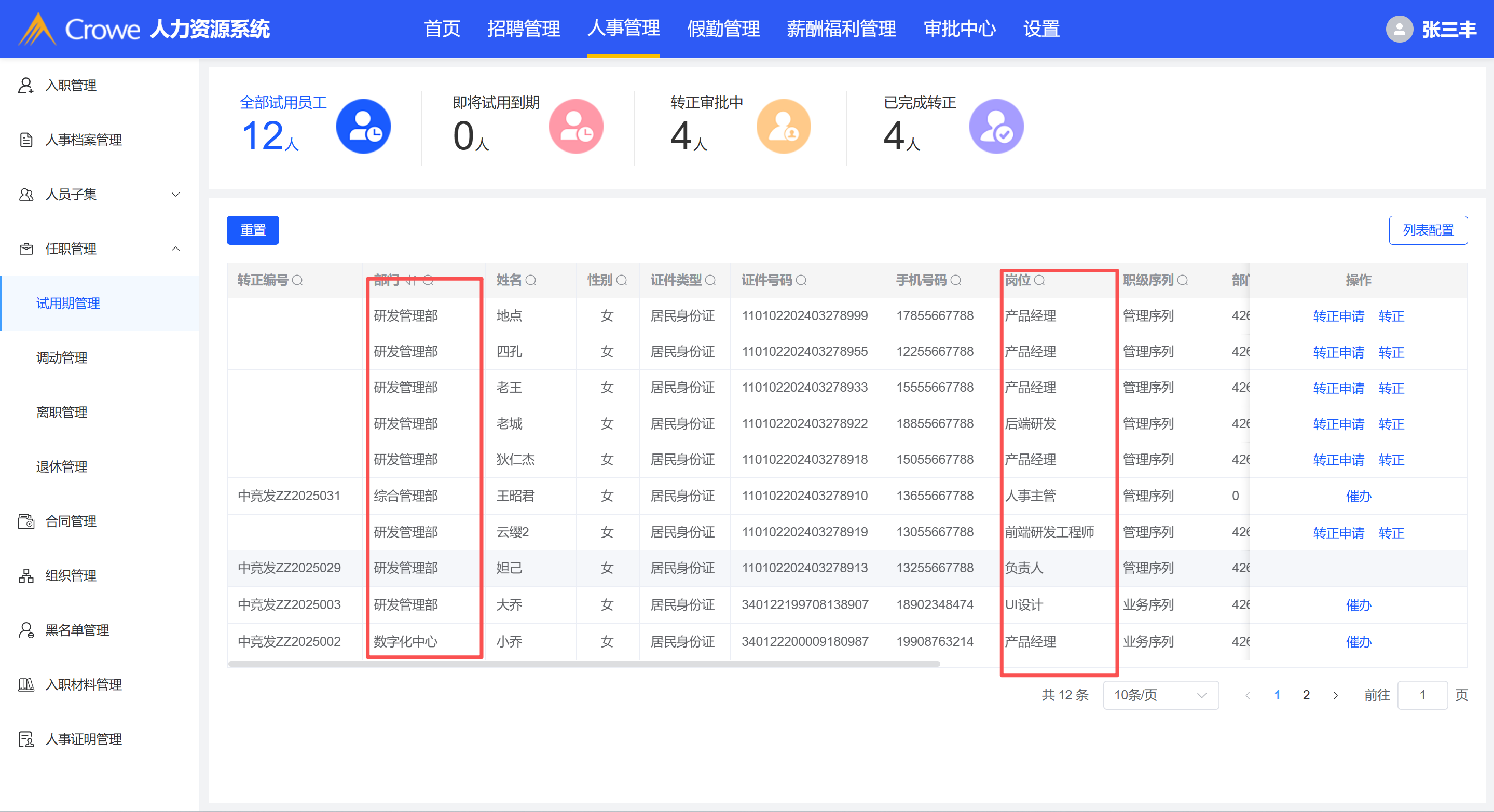1494x812 pixels.
Task: Click the blue 全部试用员工 circle icon
Action: tap(363, 127)
